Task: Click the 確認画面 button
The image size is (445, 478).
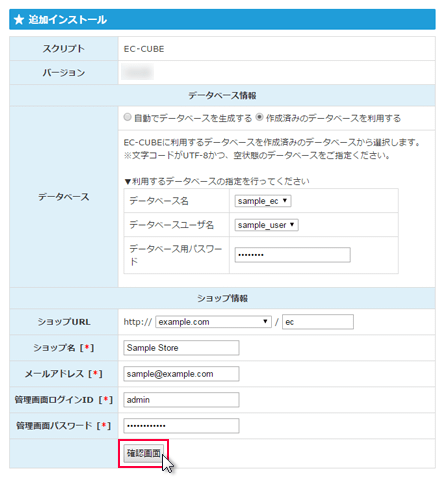Action: (144, 453)
